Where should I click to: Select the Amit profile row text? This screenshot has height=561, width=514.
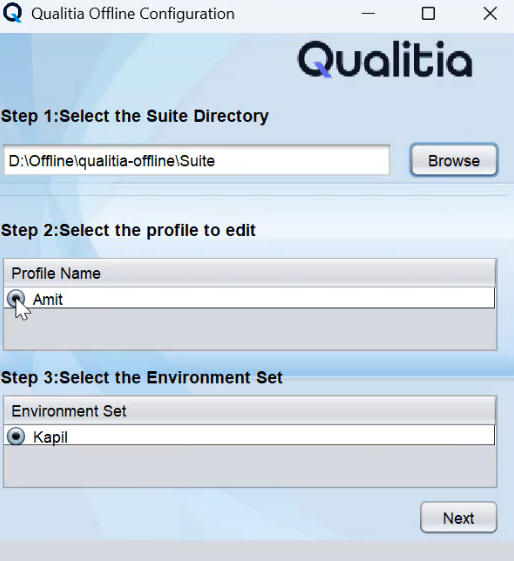click(x=48, y=299)
